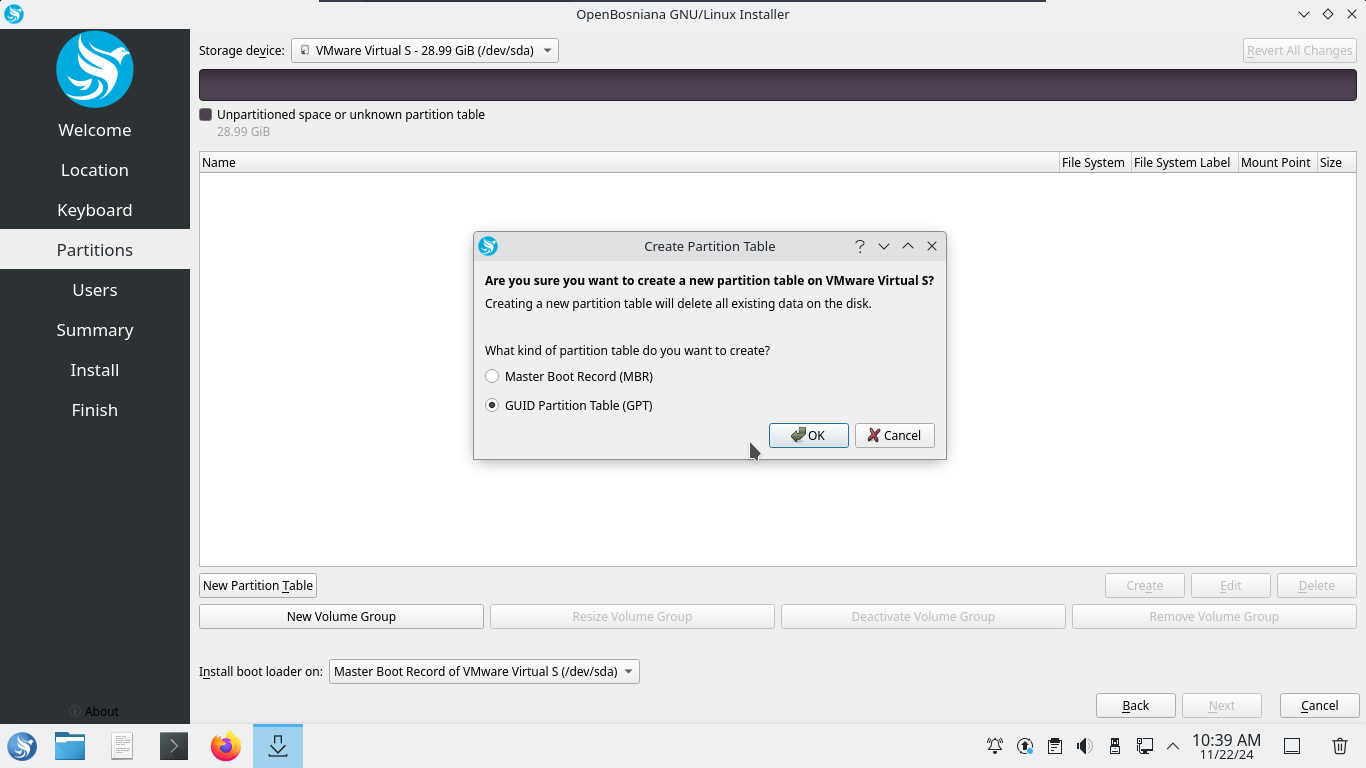1366x768 pixels.
Task: Sort by File System Label column header
Action: [x=1183, y=162]
